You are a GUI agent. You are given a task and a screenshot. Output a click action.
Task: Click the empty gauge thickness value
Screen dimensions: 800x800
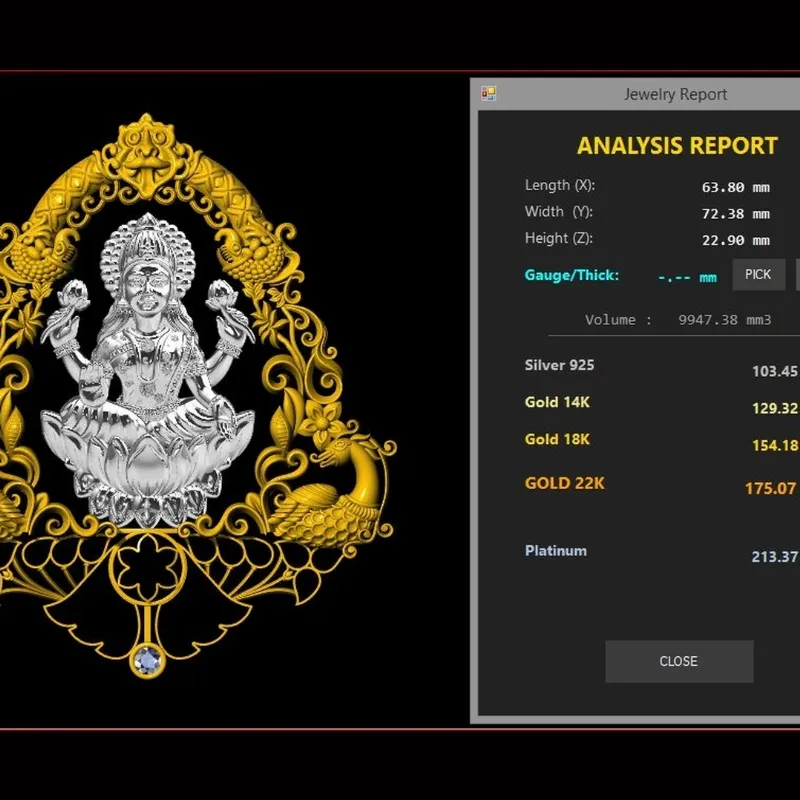pyautogui.click(x=687, y=278)
